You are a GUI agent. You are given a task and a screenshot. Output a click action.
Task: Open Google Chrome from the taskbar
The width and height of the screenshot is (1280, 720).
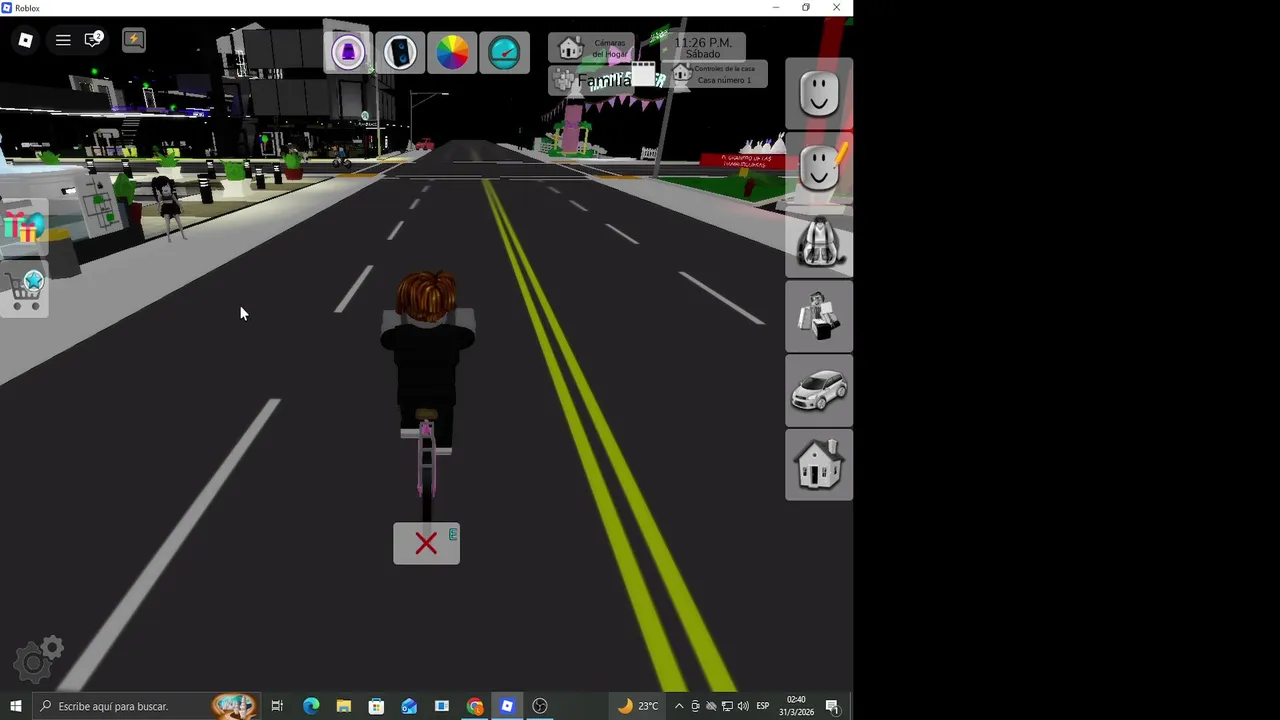[475, 706]
